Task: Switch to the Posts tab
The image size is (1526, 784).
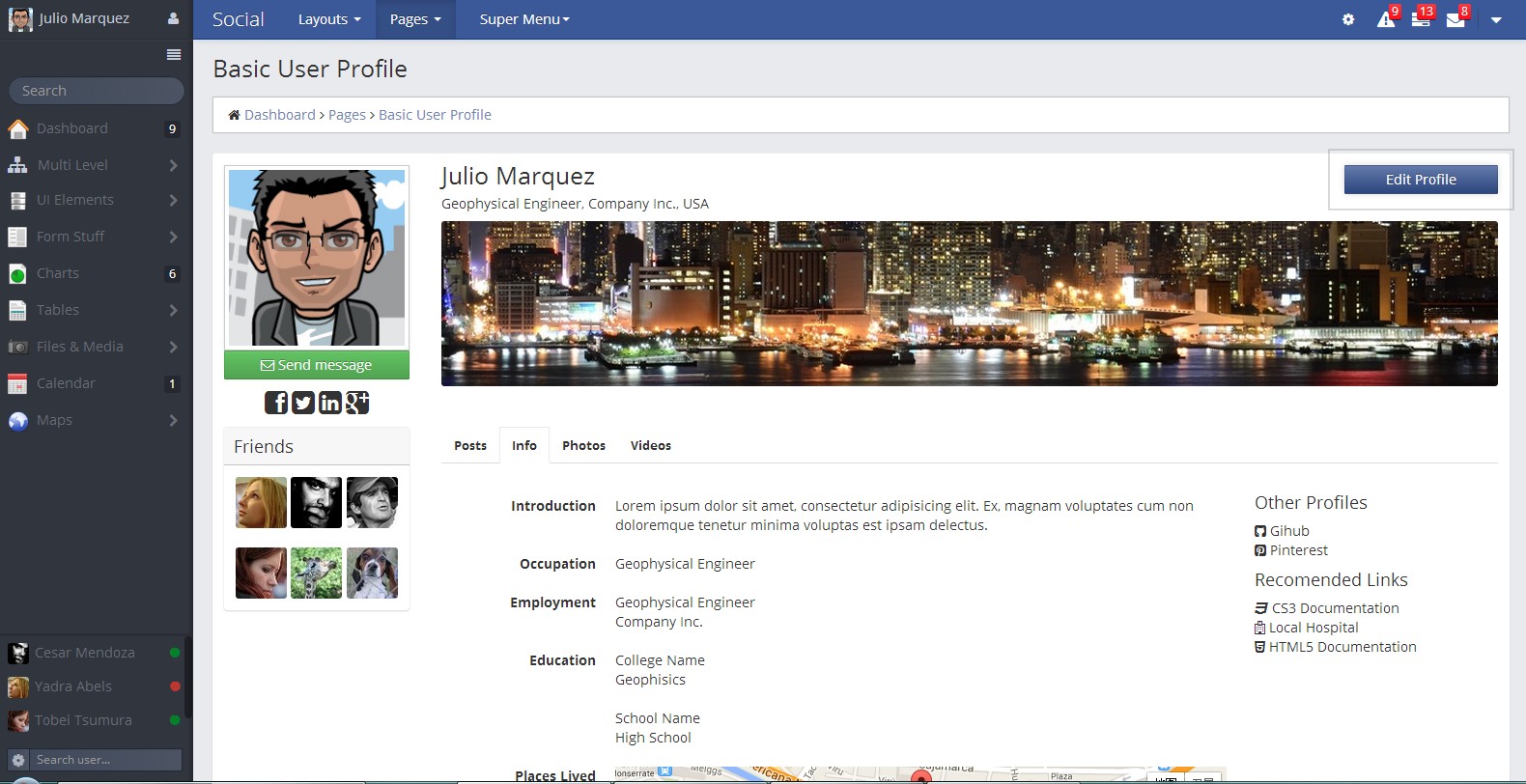Action: [x=470, y=445]
